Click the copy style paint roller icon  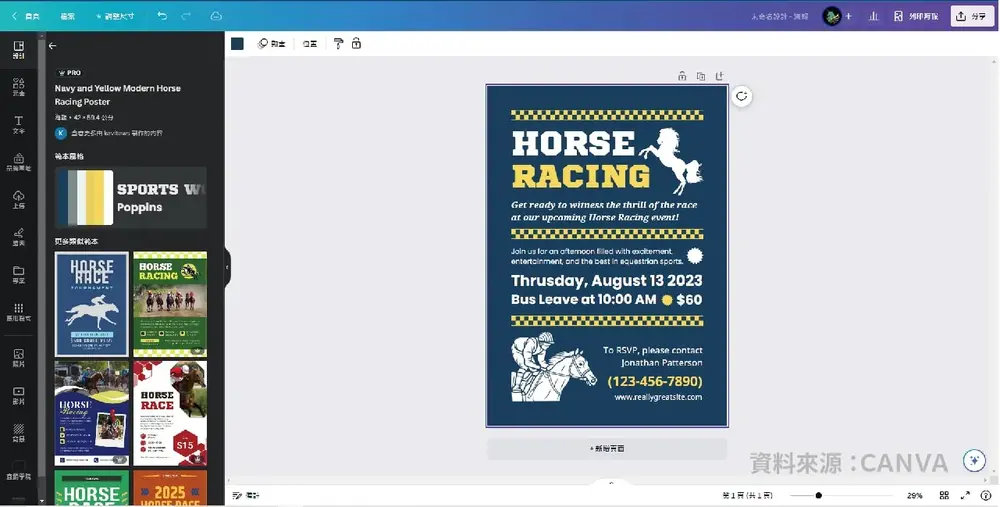coord(338,43)
